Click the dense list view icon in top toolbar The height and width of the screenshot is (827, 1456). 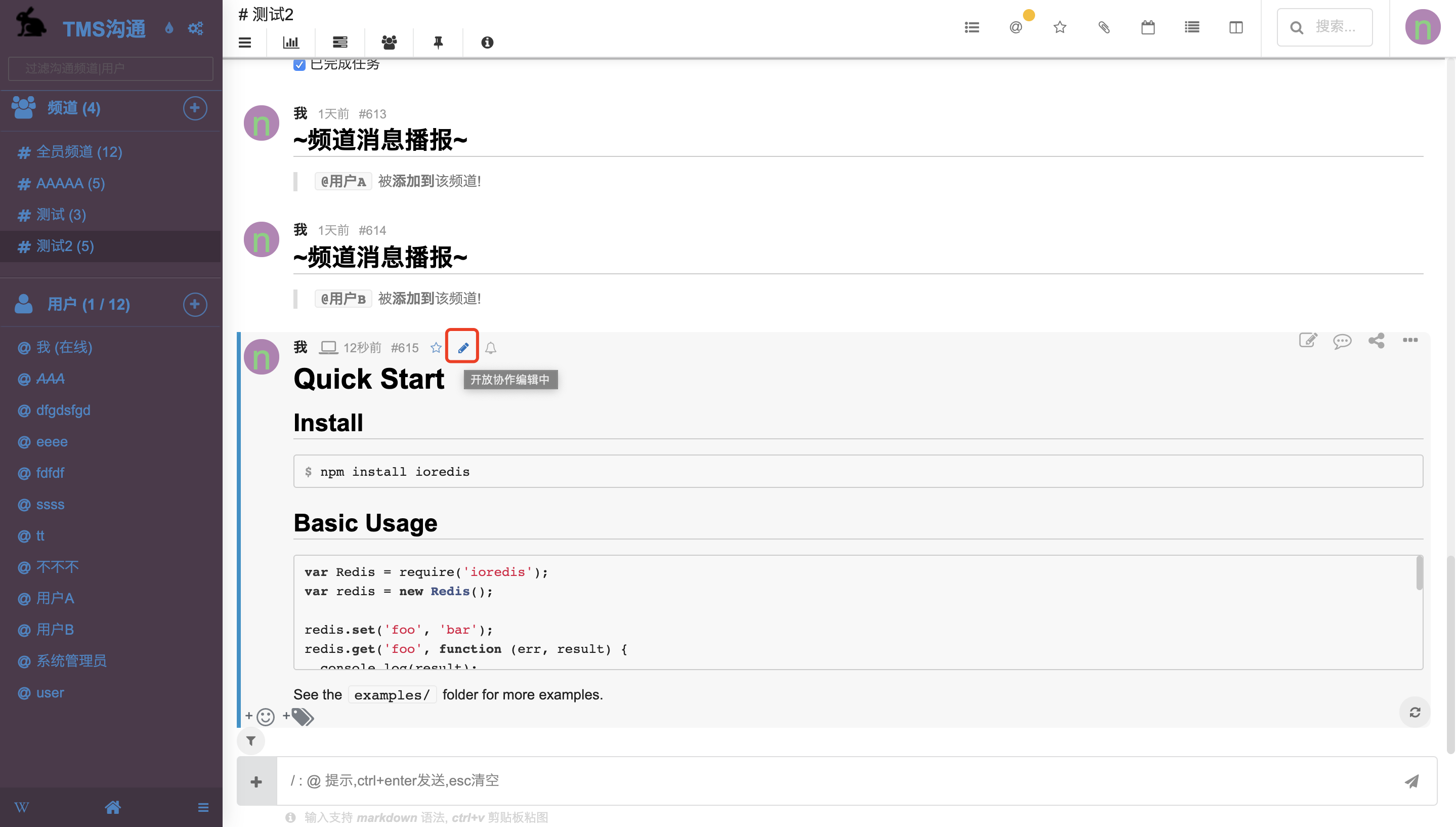click(x=1192, y=27)
